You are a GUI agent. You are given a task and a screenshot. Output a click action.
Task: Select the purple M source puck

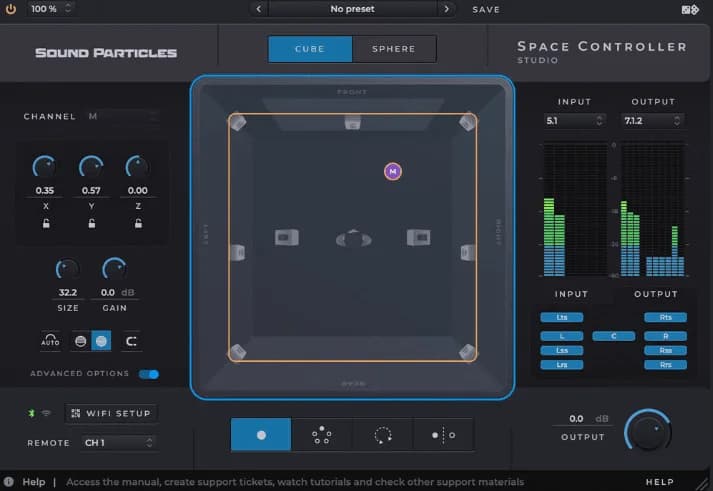(393, 171)
